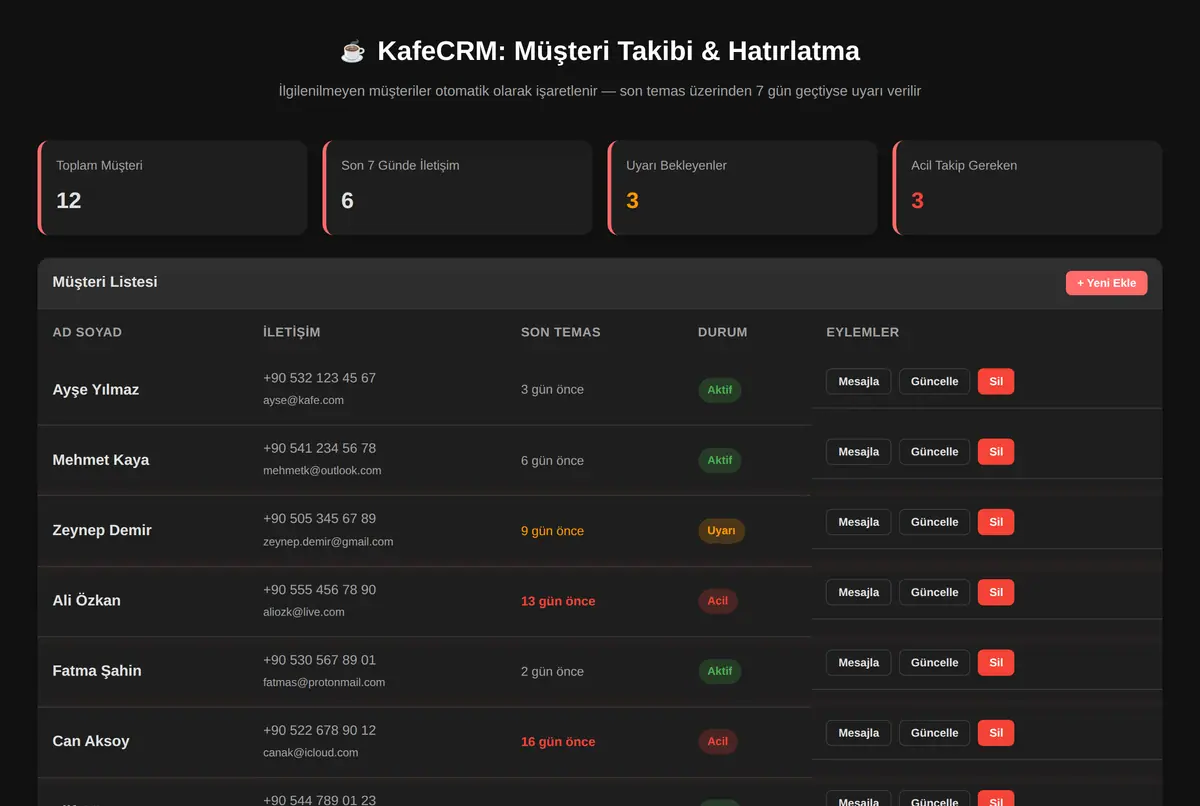Click the "16 gün önce" last contact cell
The height and width of the screenshot is (806, 1200).
[x=558, y=742]
